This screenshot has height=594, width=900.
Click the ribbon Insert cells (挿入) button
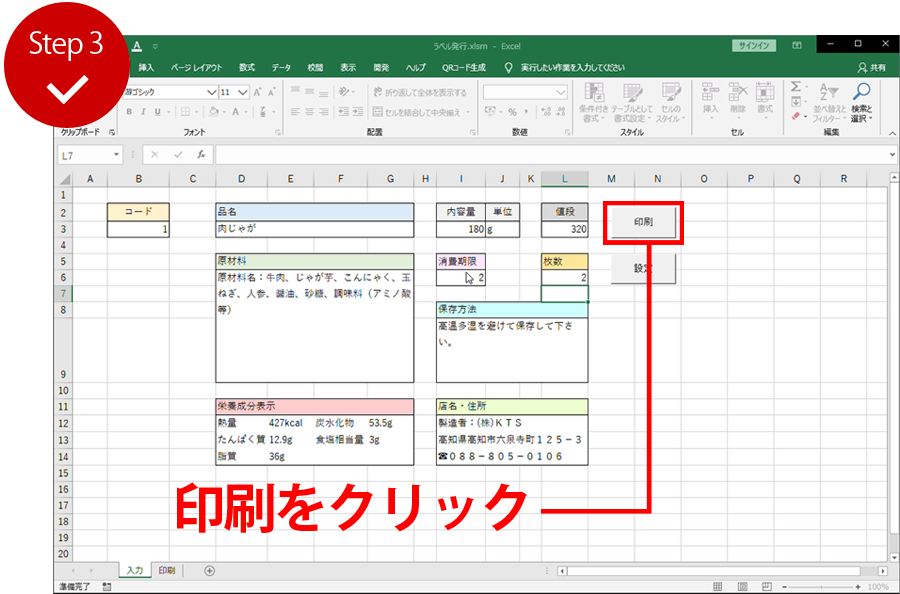click(x=711, y=100)
